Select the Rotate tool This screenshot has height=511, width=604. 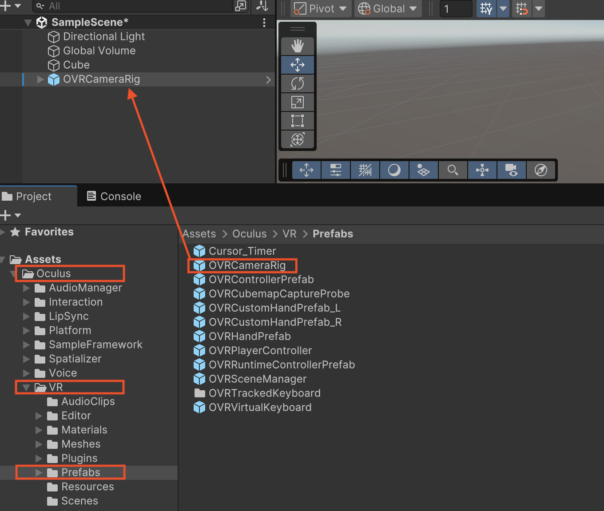pos(297,84)
